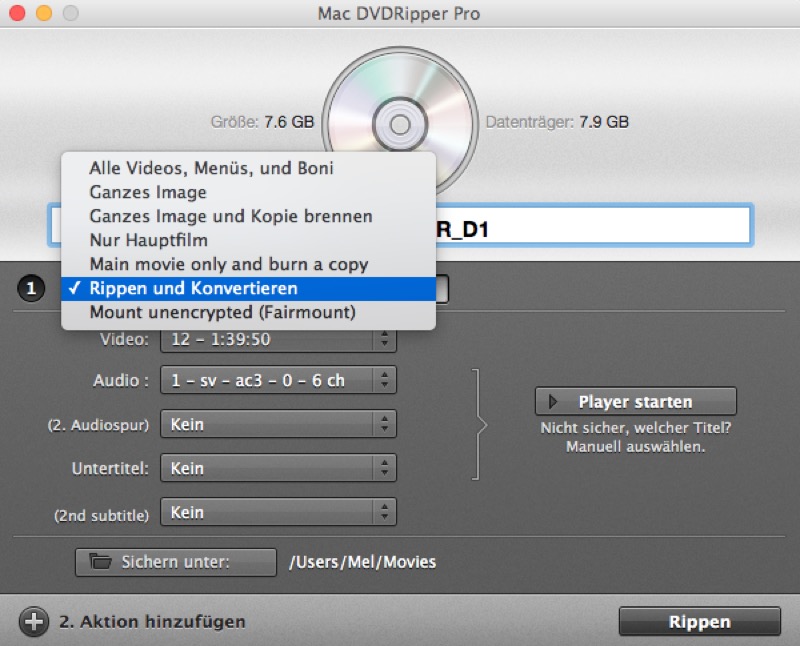Pick checked 'Rippen und Konvertieren' entry

193,288
